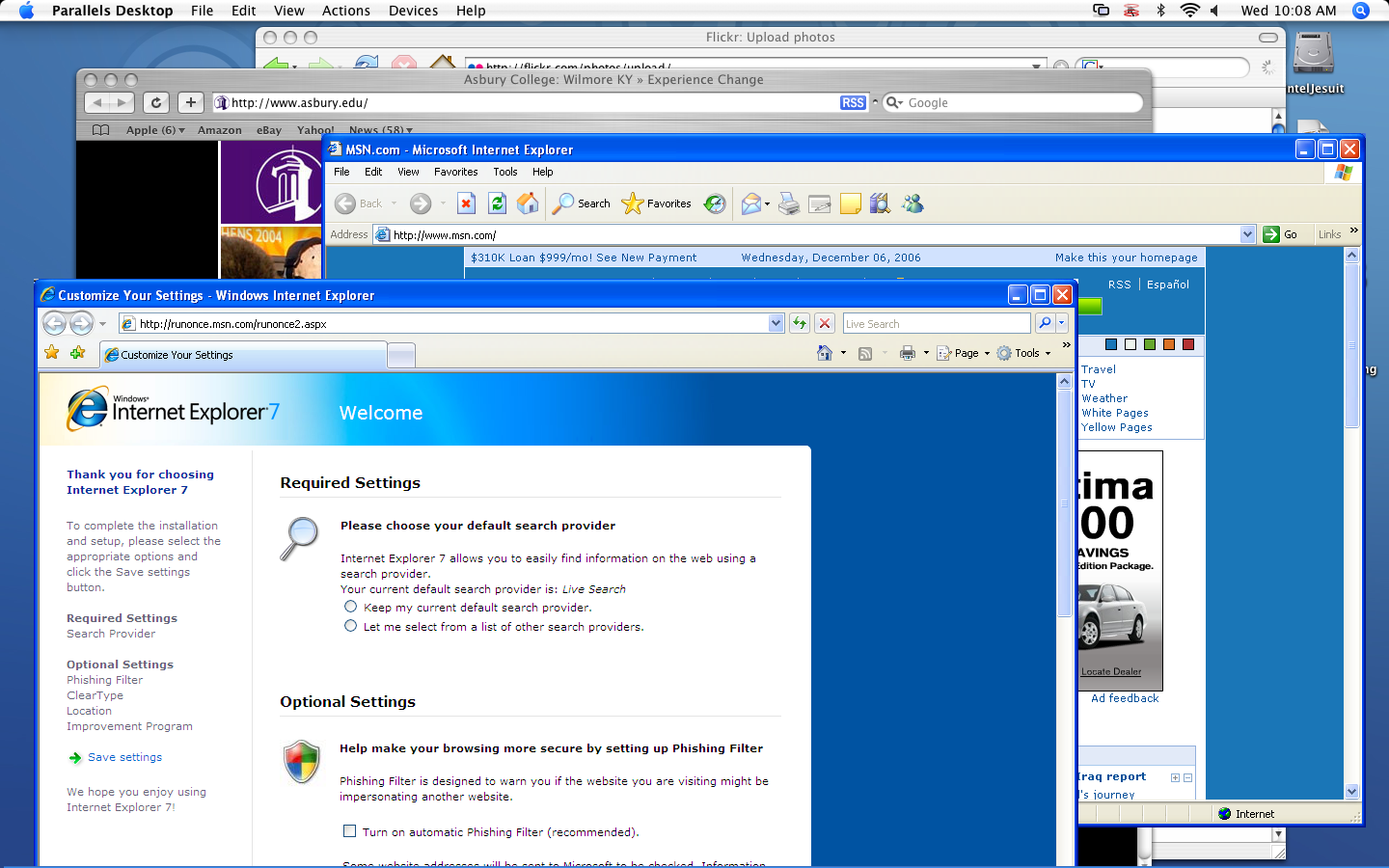Open the File menu in MSN.com window

click(341, 172)
